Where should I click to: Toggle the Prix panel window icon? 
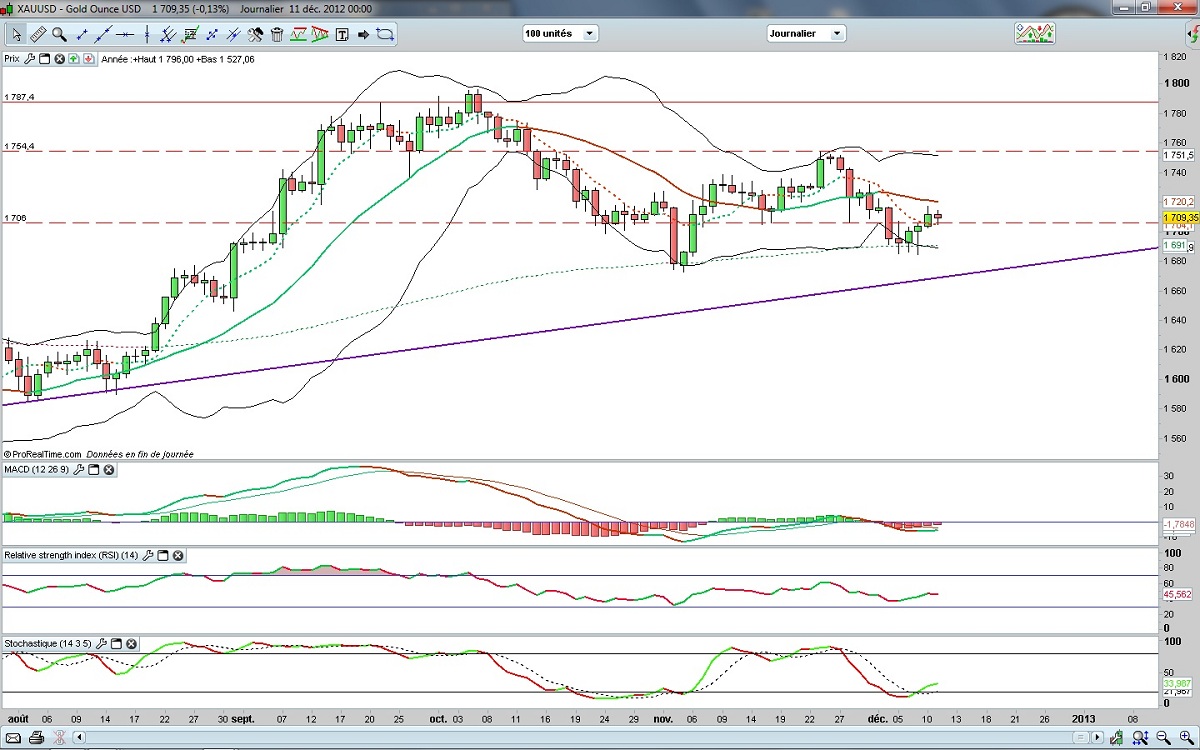pos(44,59)
